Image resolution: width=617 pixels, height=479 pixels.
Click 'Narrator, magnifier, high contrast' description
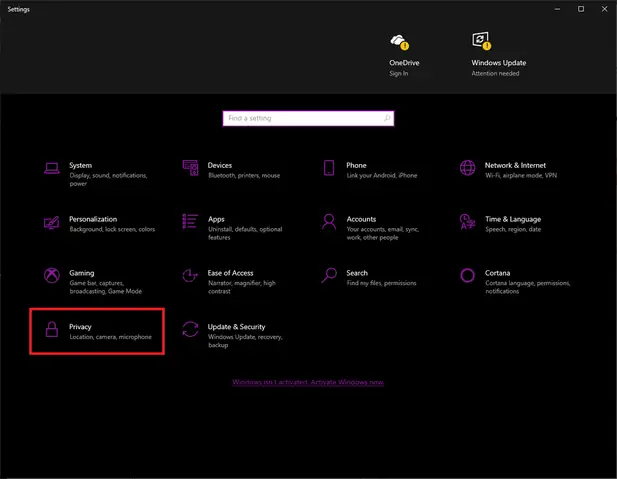tap(242, 287)
